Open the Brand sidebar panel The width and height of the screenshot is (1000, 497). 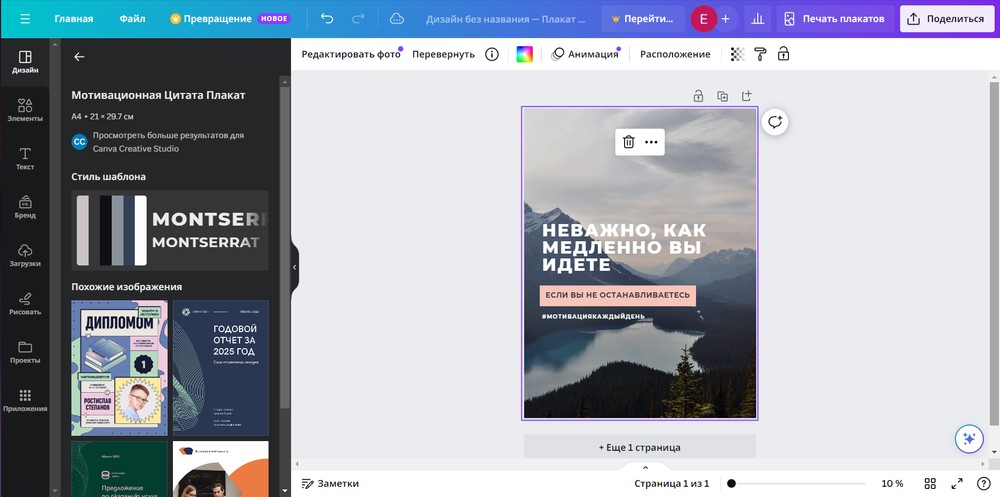(x=25, y=207)
